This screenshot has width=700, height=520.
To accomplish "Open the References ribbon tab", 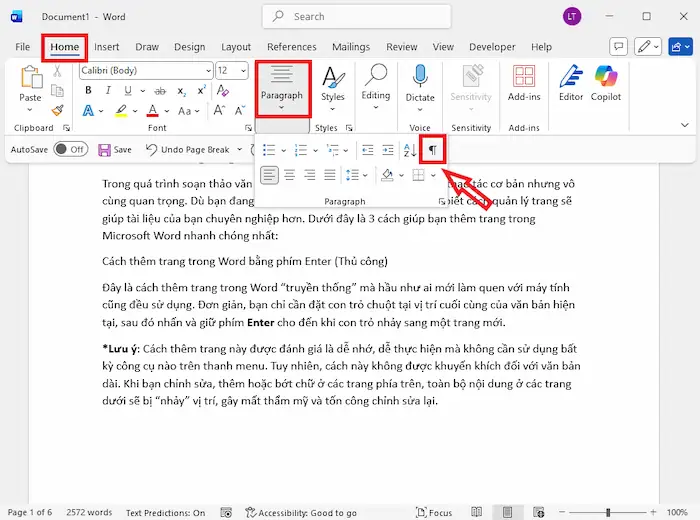I will [x=291, y=47].
